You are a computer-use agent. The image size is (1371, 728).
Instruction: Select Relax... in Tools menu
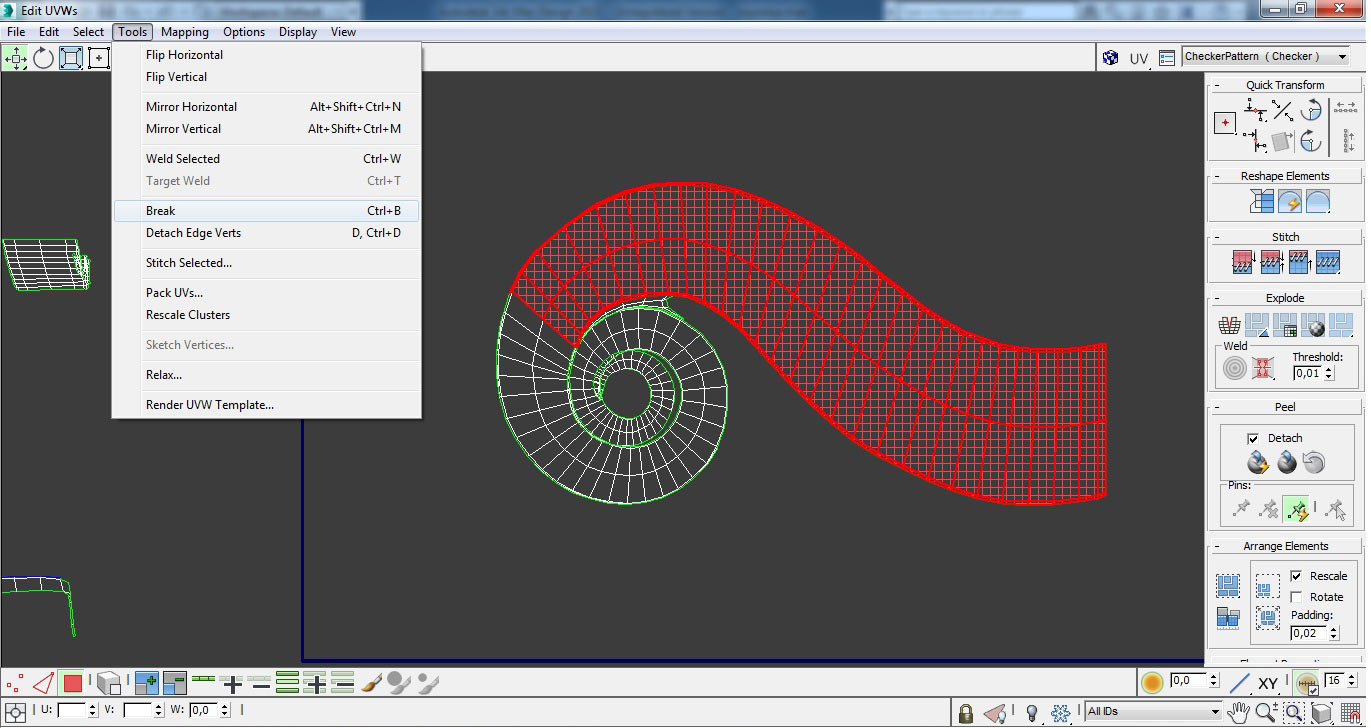pos(164,375)
